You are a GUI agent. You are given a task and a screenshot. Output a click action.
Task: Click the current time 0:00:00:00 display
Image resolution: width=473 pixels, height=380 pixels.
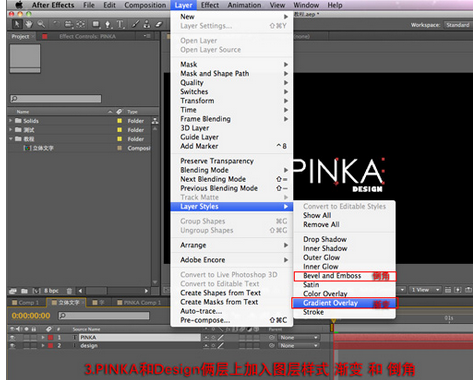(x=31, y=316)
